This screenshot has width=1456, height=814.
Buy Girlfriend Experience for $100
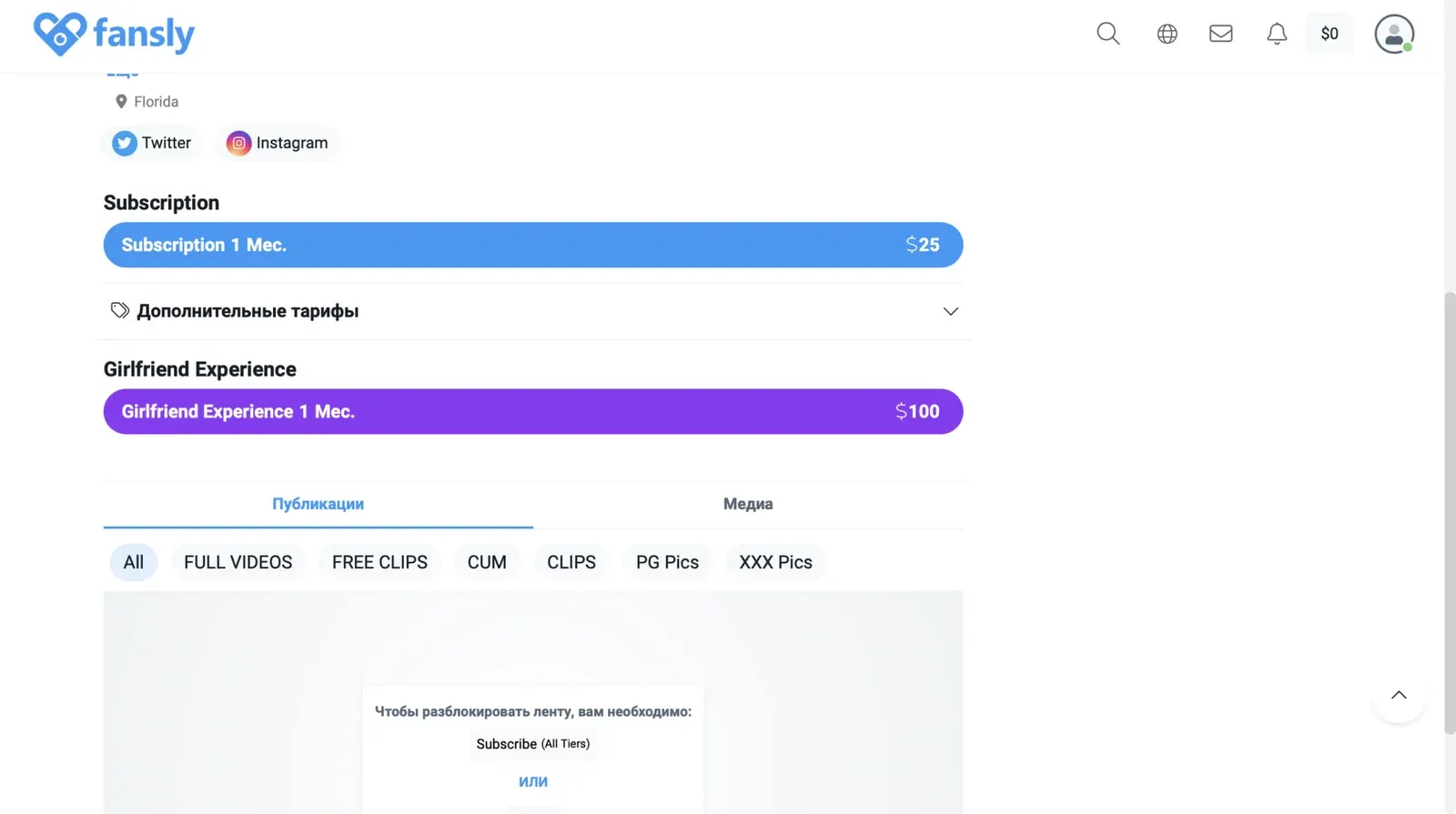pyautogui.click(x=533, y=411)
